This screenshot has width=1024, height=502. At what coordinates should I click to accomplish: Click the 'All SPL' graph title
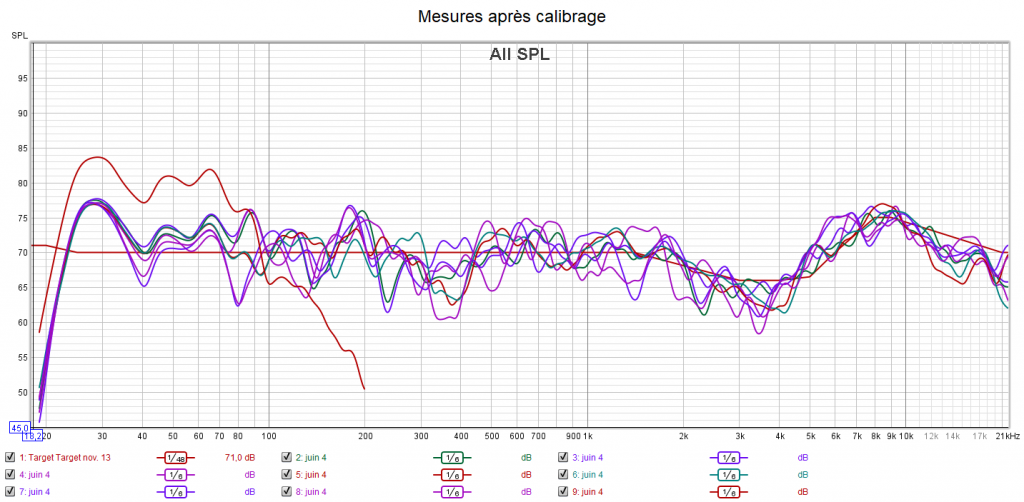tap(519, 54)
